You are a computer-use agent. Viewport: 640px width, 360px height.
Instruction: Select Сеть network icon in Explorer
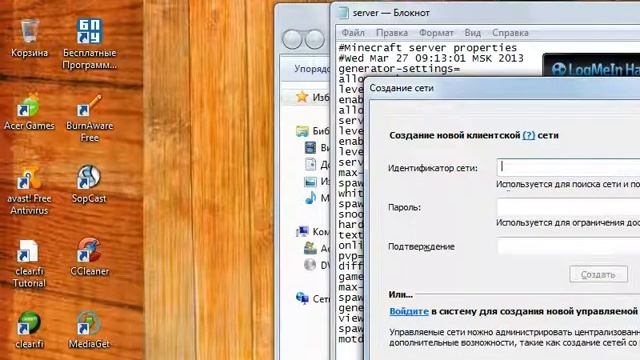click(302, 298)
